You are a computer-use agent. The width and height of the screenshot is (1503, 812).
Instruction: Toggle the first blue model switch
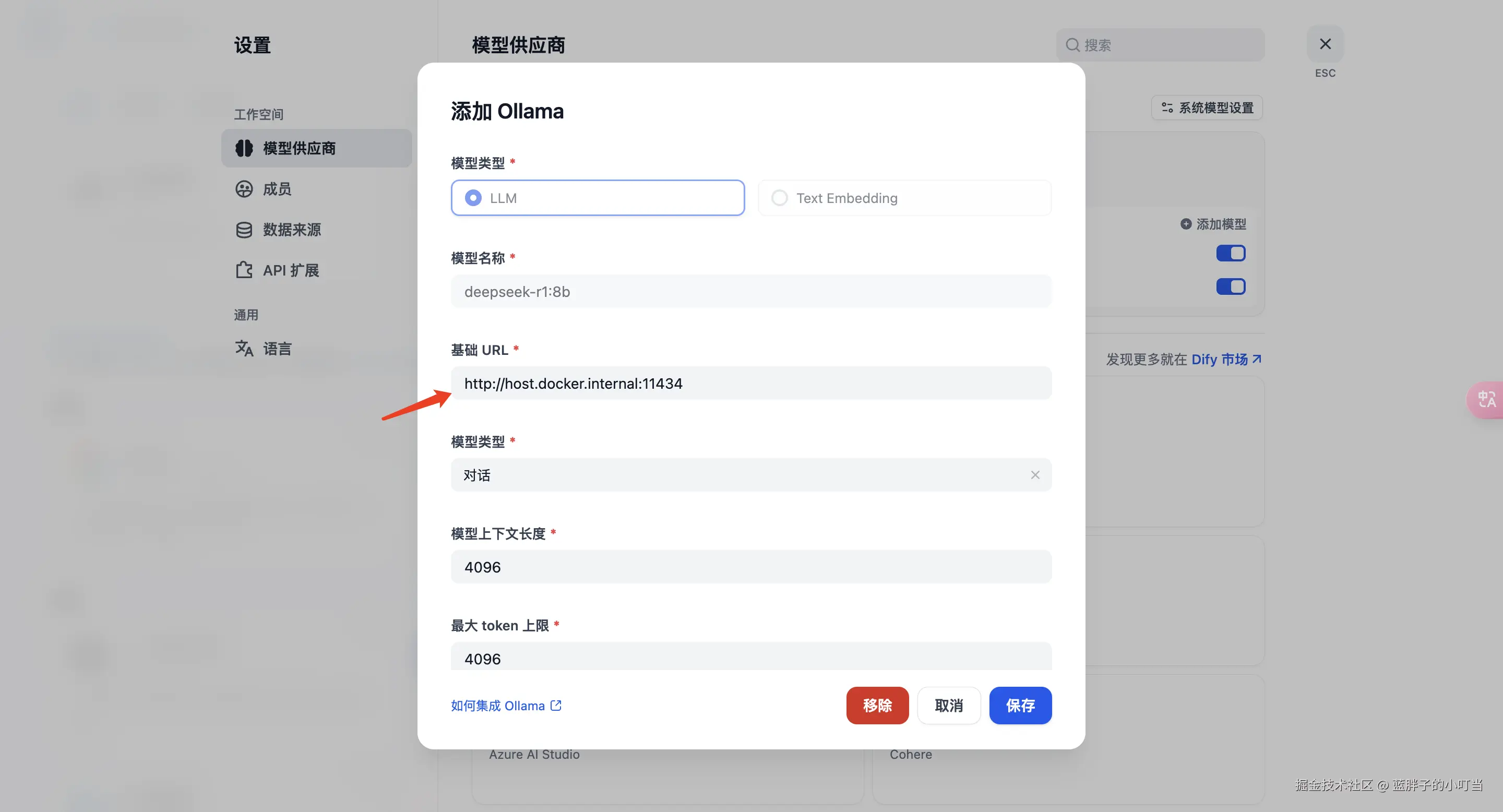coord(1231,253)
